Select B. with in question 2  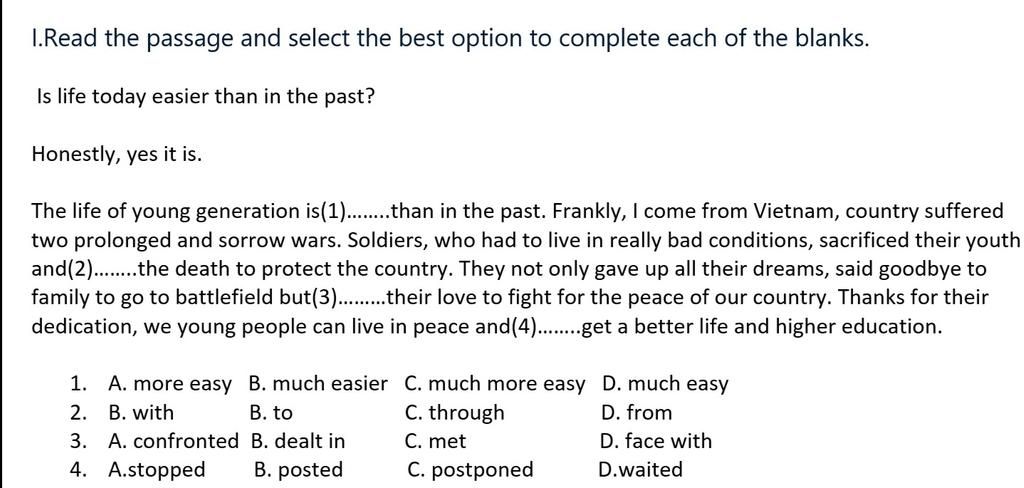[141, 413]
